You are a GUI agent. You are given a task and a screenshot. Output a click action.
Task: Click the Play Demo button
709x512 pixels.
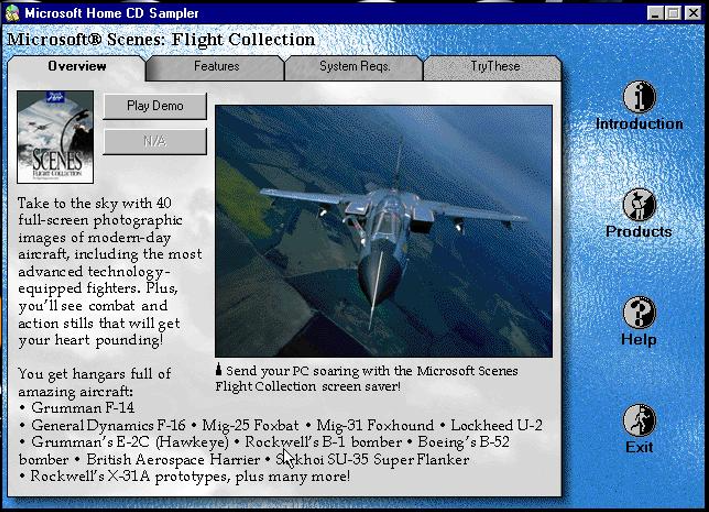tap(155, 106)
